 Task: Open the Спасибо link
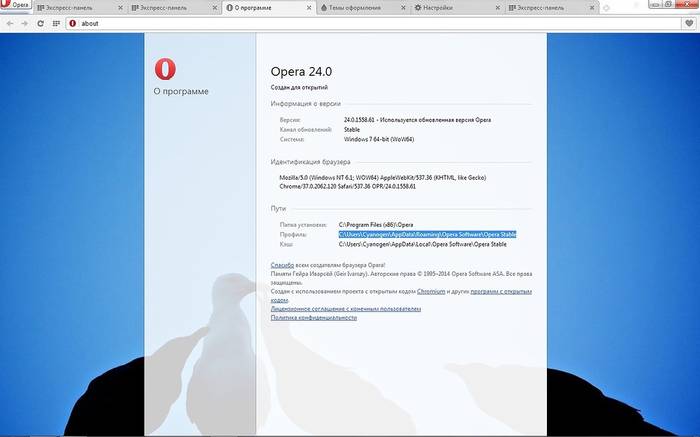(x=281, y=266)
